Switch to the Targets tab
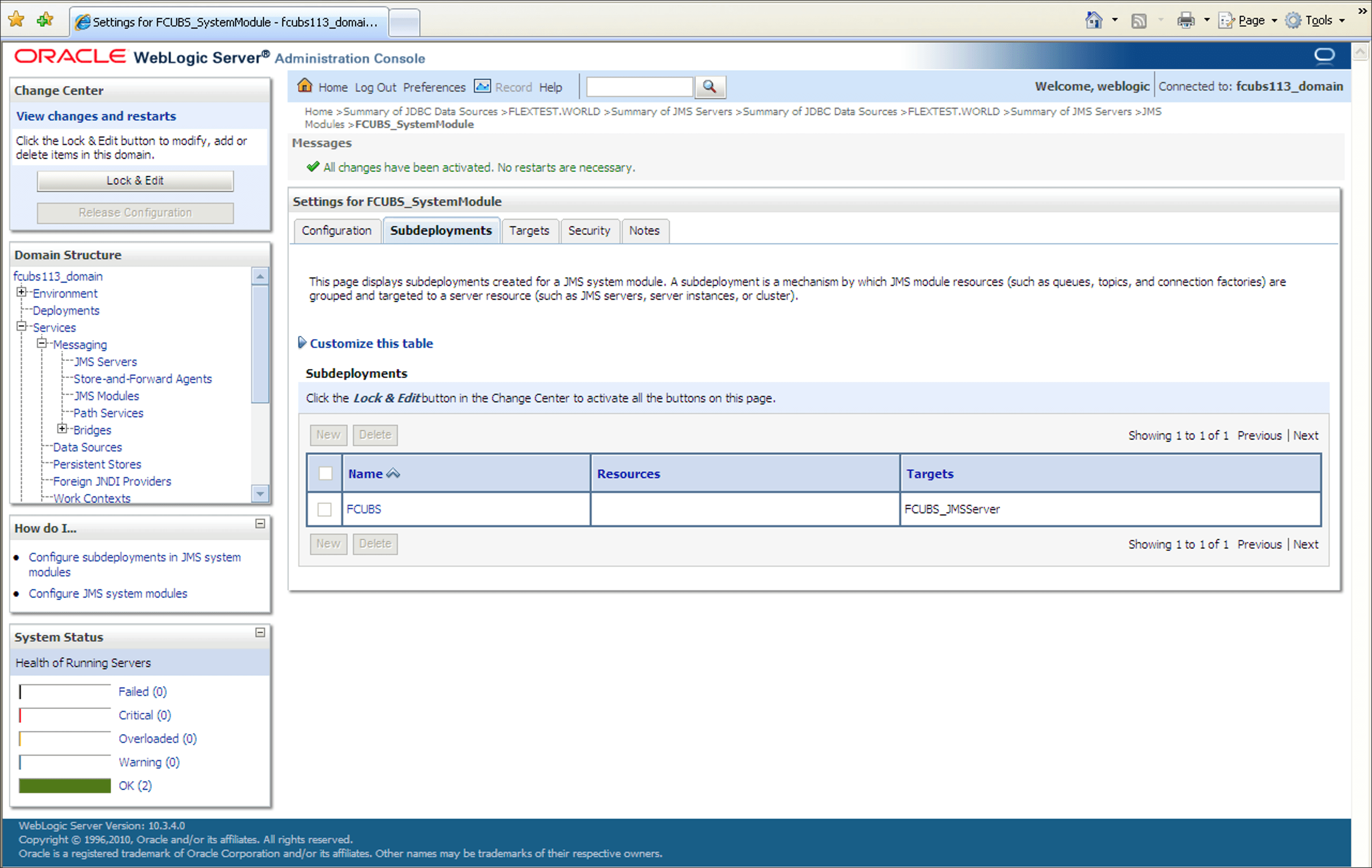Screen dimensions: 1372x868 coord(529,231)
